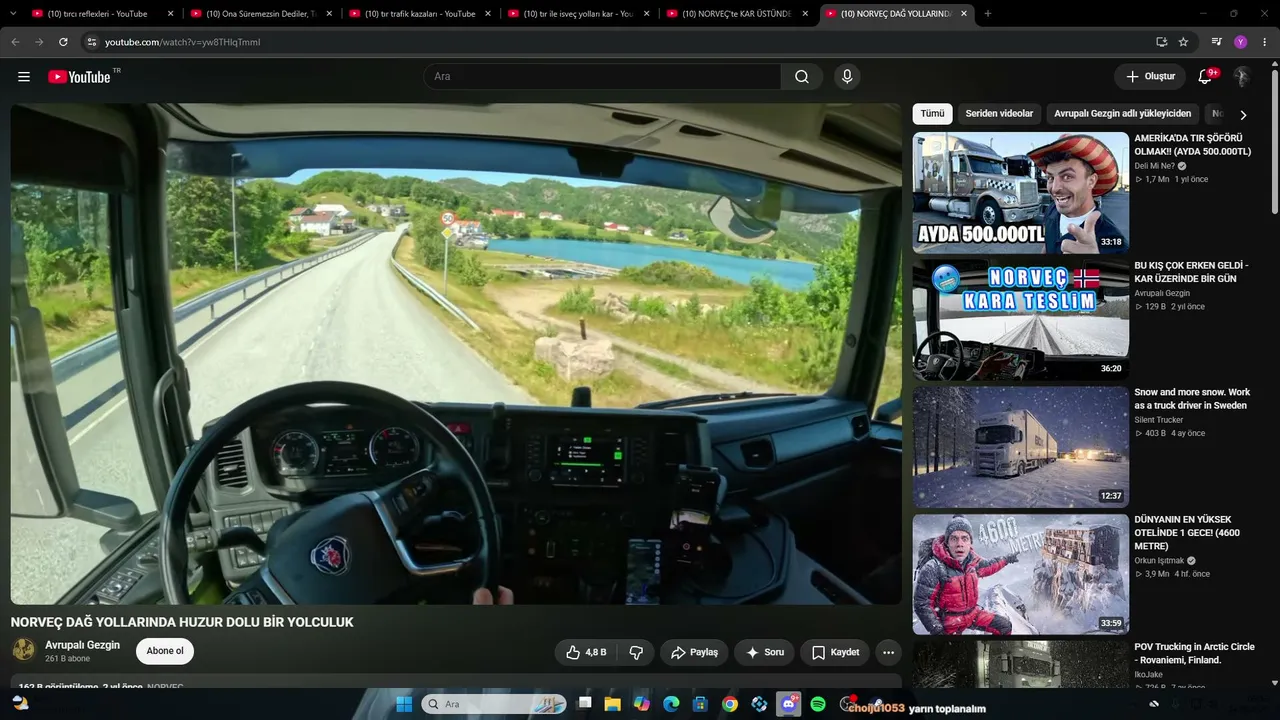The image size is (1280, 720).
Task: Click the main video player
Action: [456, 354]
